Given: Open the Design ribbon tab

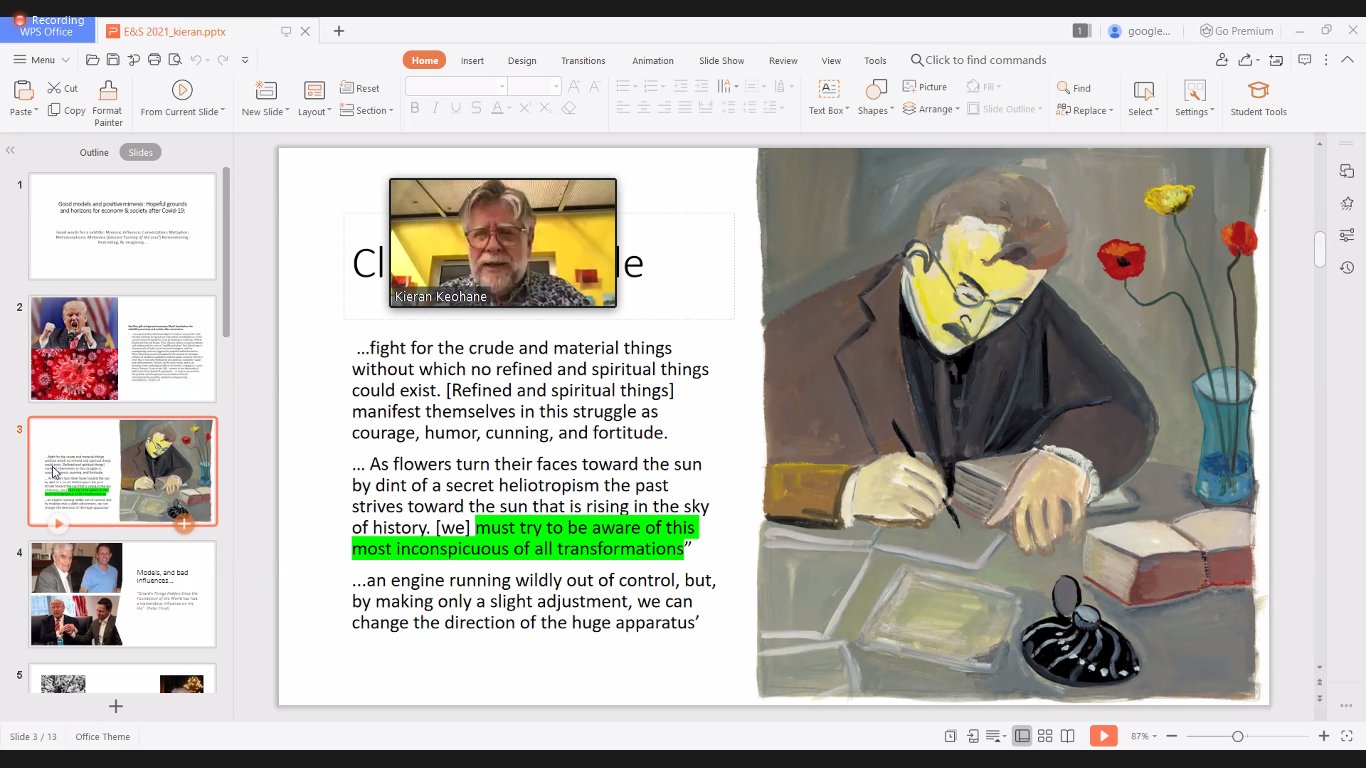Looking at the screenshot, I should (522, 60).
